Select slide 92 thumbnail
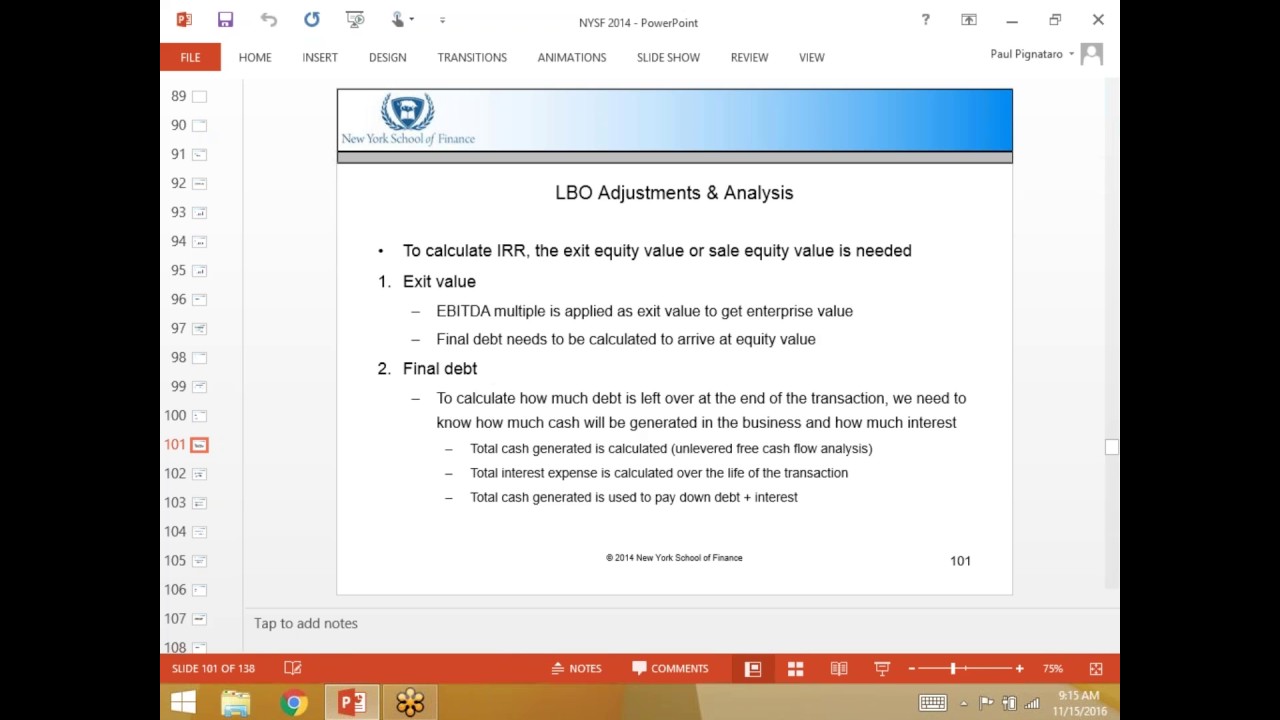This screenshot has height=720, width=1280. tap(199, 183)
